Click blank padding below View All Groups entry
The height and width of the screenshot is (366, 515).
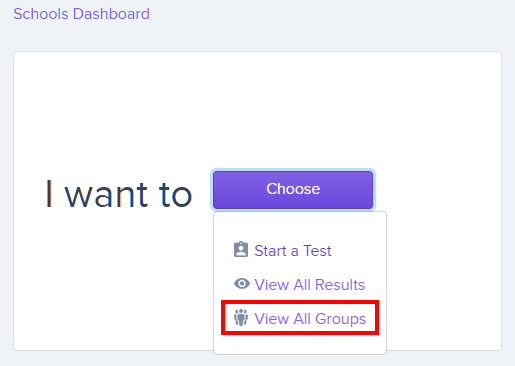300,344
